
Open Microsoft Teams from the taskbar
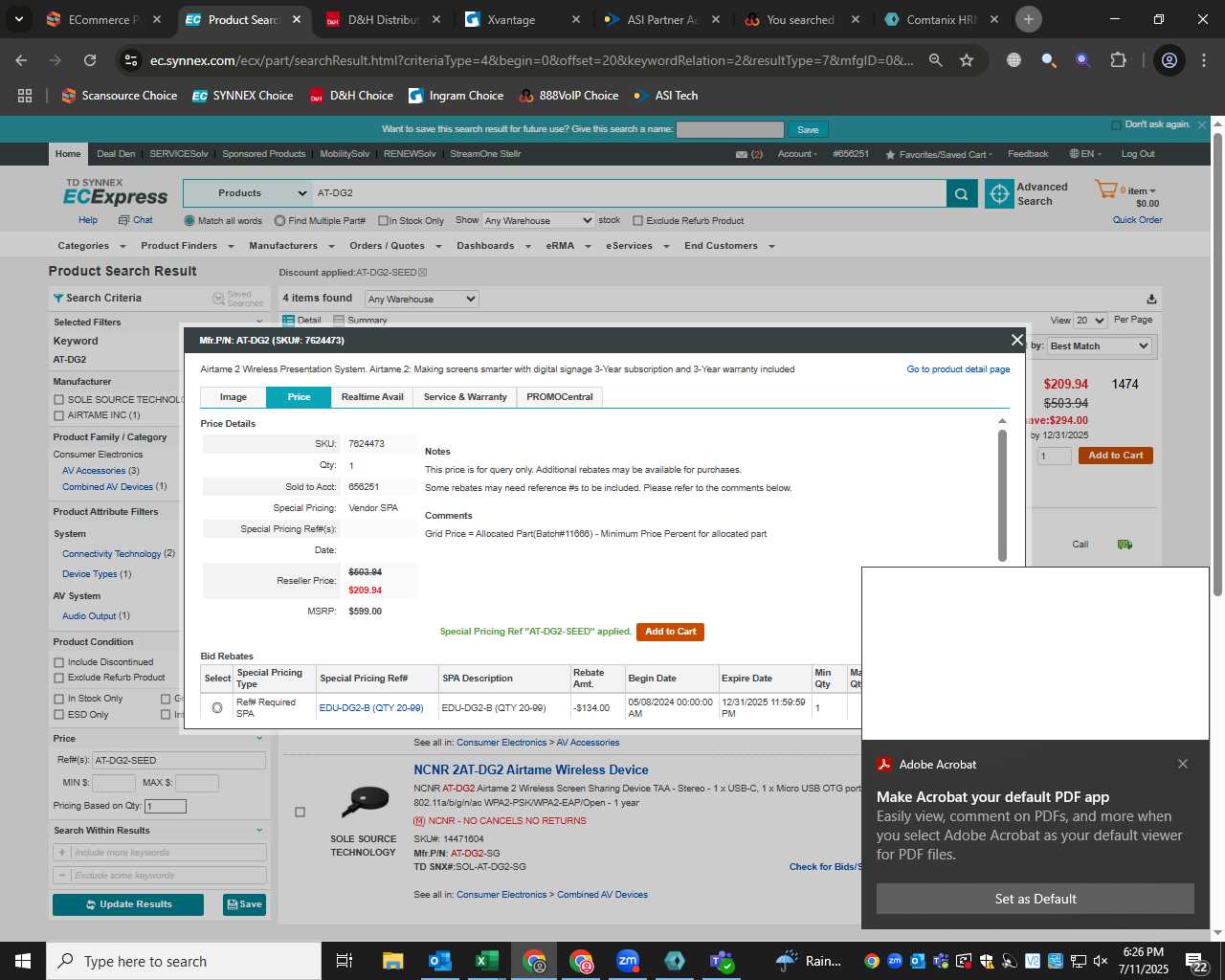pos(722,961)
